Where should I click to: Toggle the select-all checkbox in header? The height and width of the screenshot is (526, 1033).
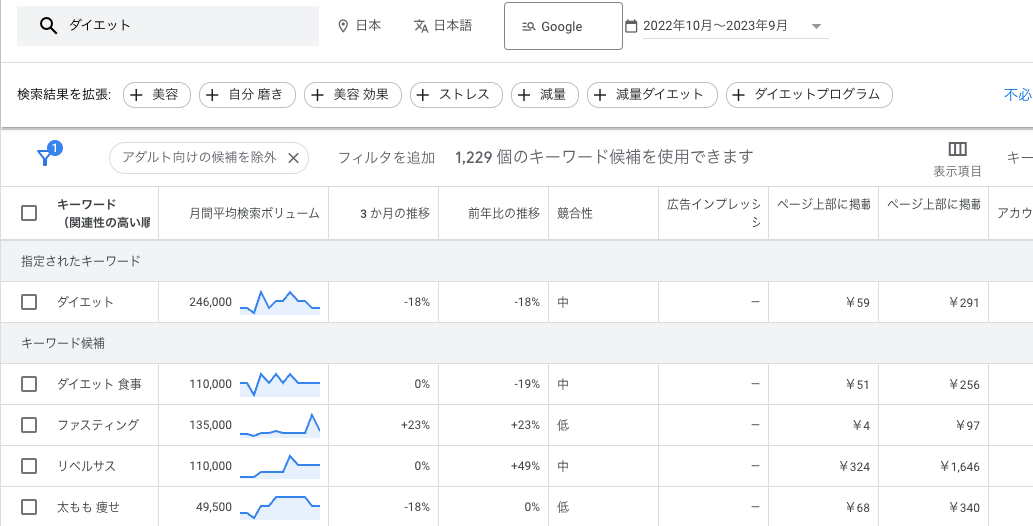(x=29, y=213)
